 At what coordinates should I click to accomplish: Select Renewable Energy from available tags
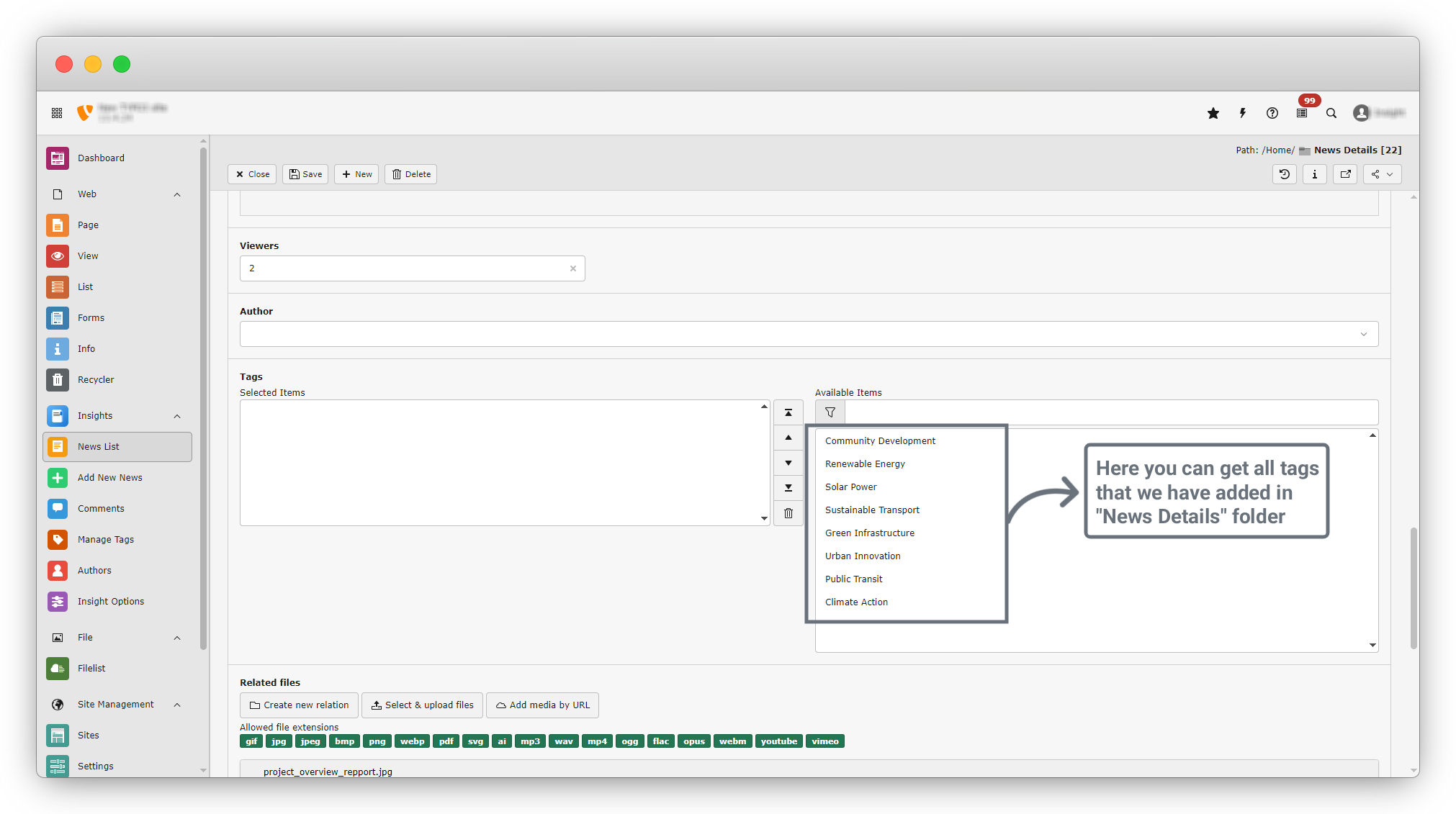point(865,464)
